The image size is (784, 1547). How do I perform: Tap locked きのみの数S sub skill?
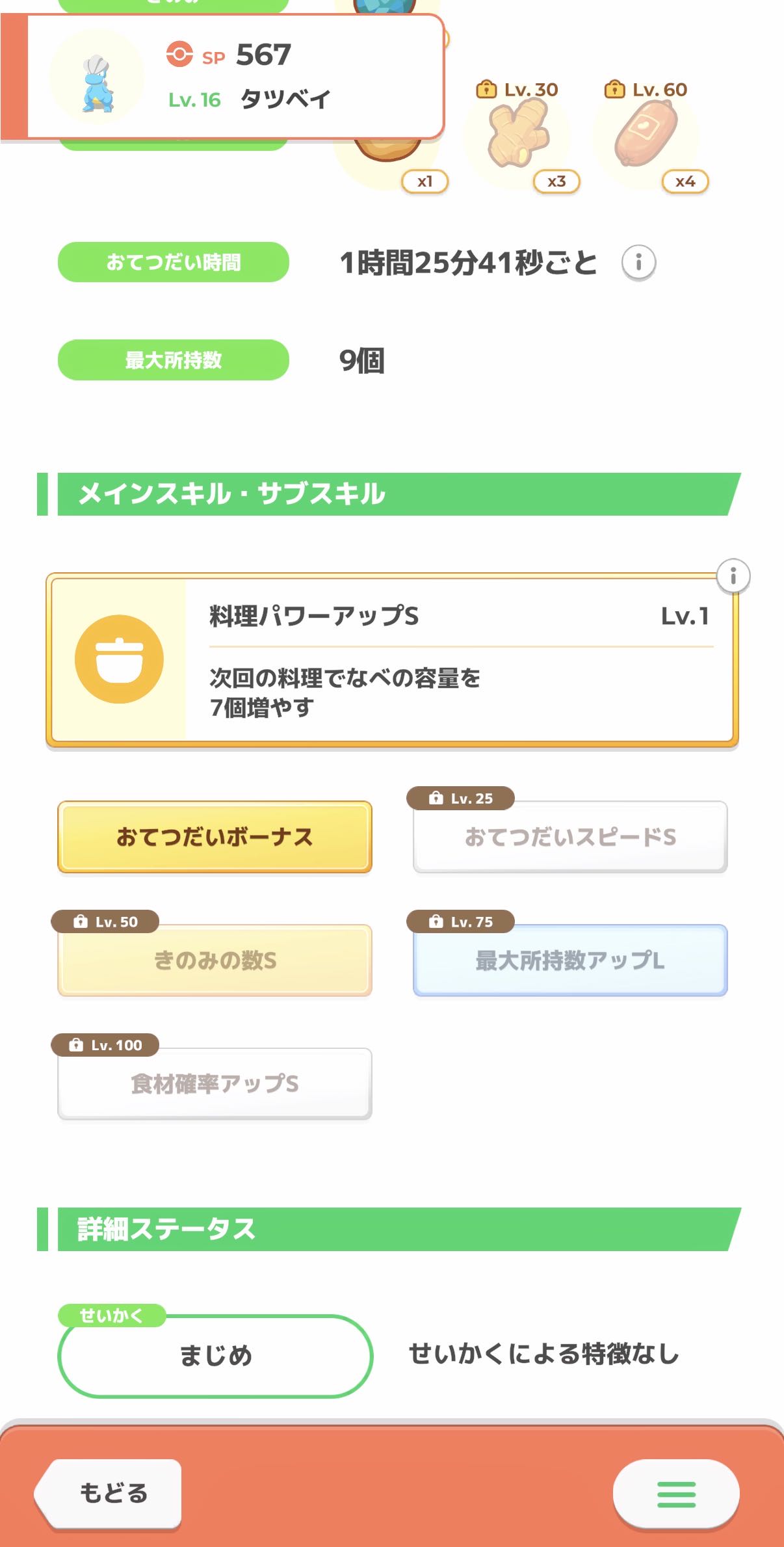(215, 960)
